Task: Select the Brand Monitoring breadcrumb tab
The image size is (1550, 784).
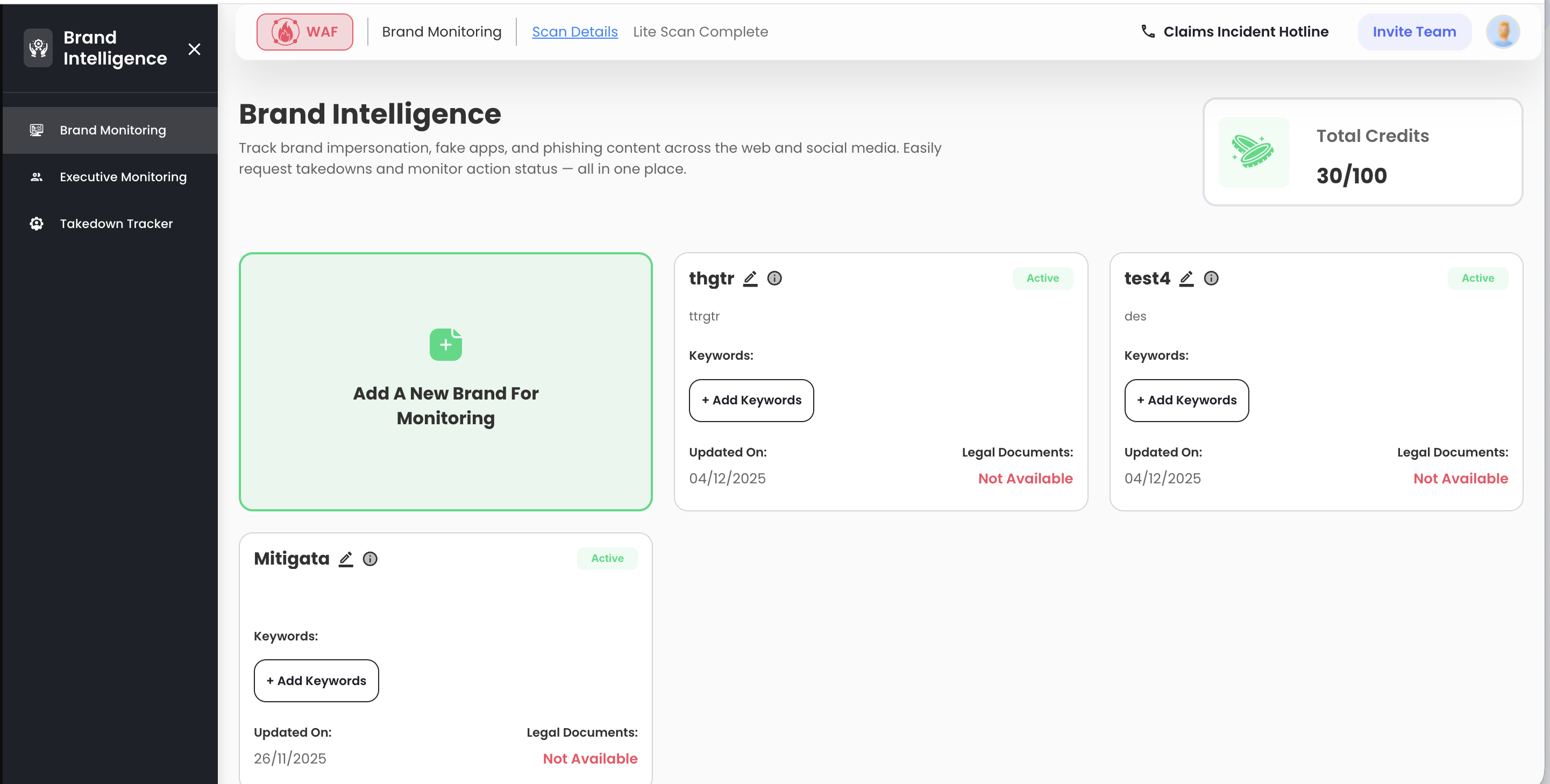Action: [x=441, y=31]
